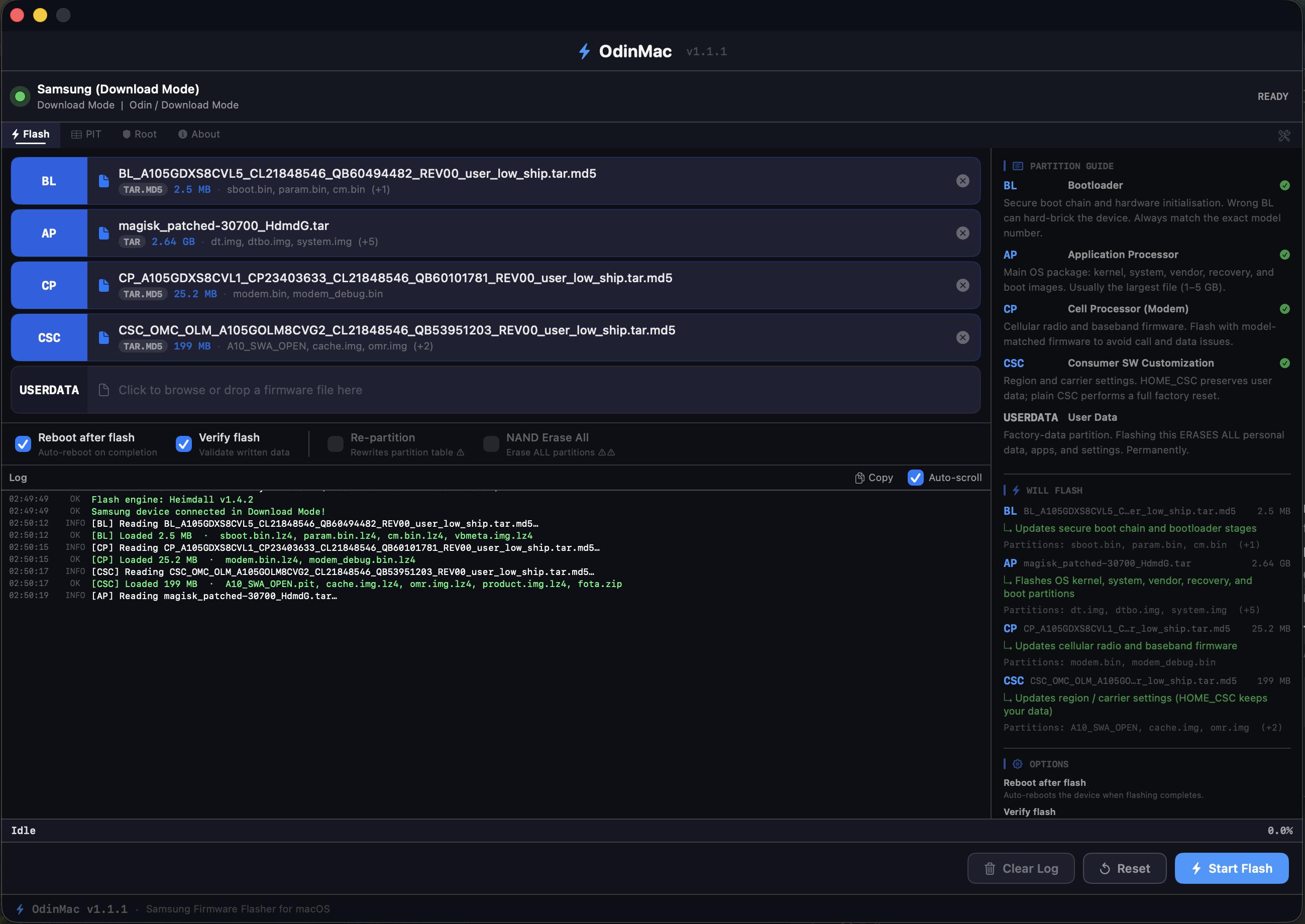Click the v1.1.1 version label in header

(706, 52)
